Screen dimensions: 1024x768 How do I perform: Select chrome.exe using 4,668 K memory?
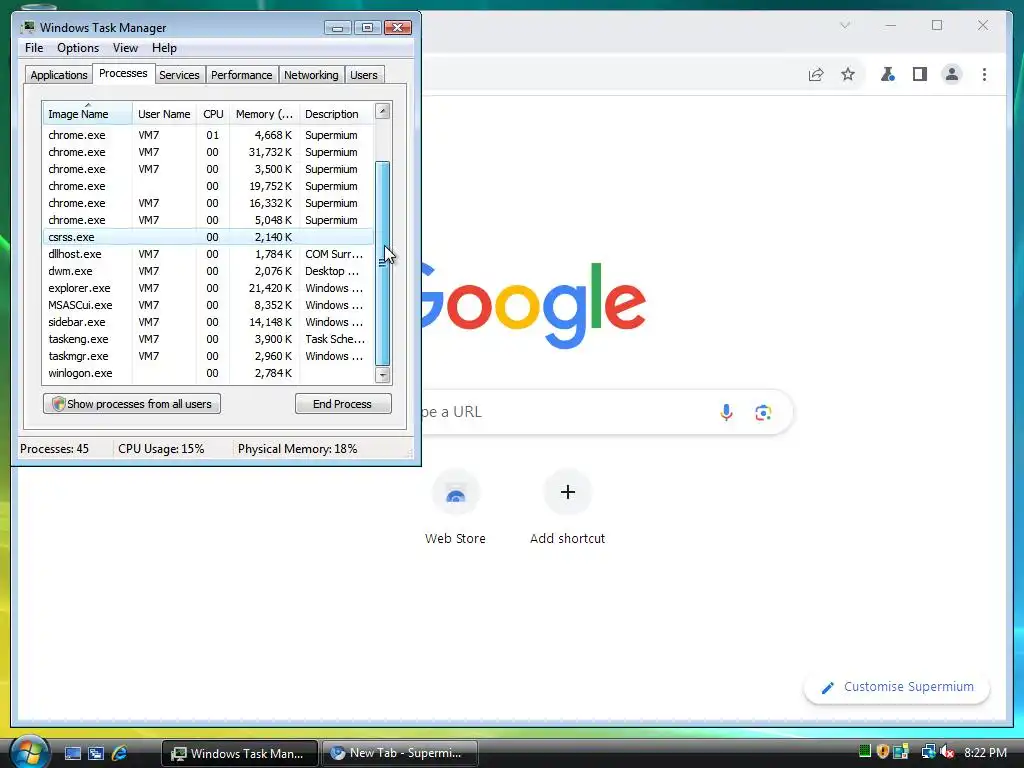click(208, 135)
